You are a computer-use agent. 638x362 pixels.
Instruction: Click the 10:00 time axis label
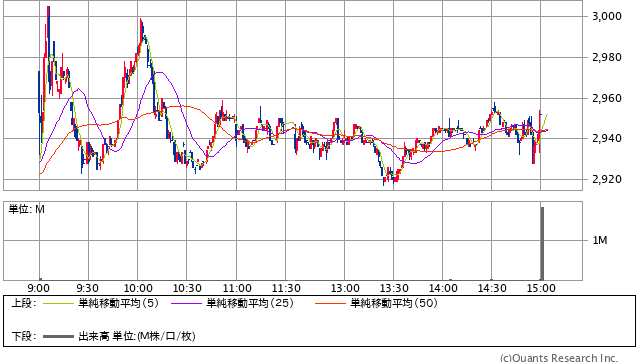[138, 288]
